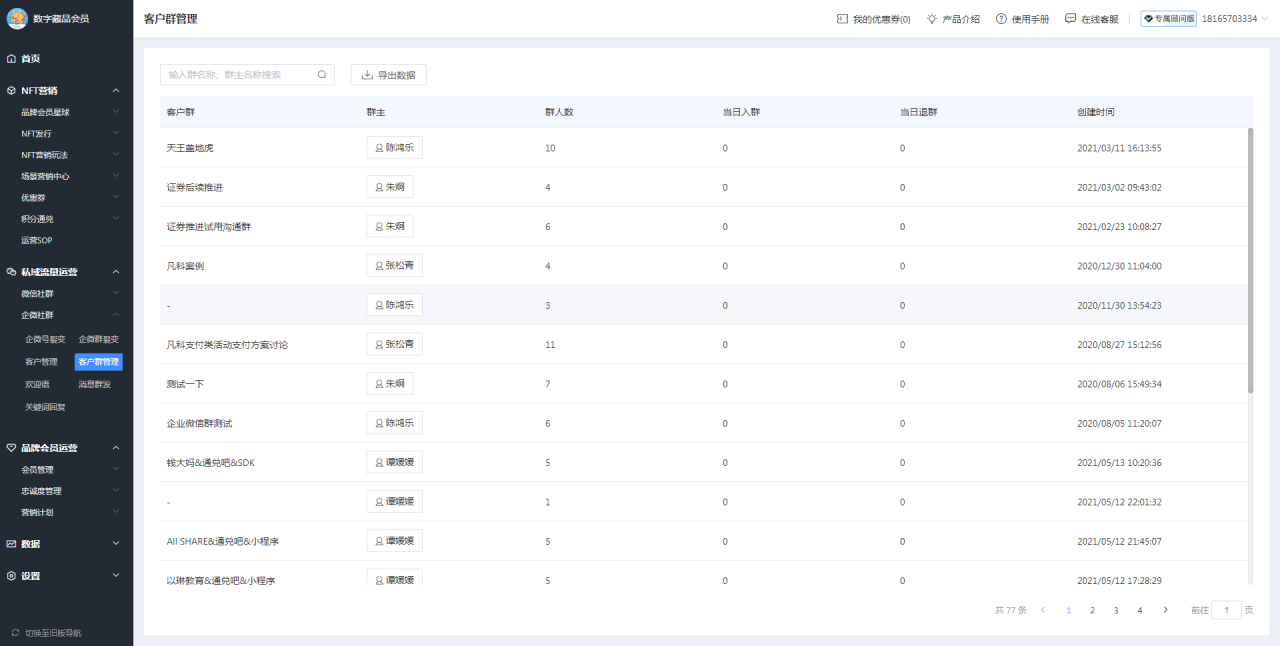Click the coupon icon beside 我的优惠券
The width and height of the screenshot is (1280, 646).
[x=842, y=19]
